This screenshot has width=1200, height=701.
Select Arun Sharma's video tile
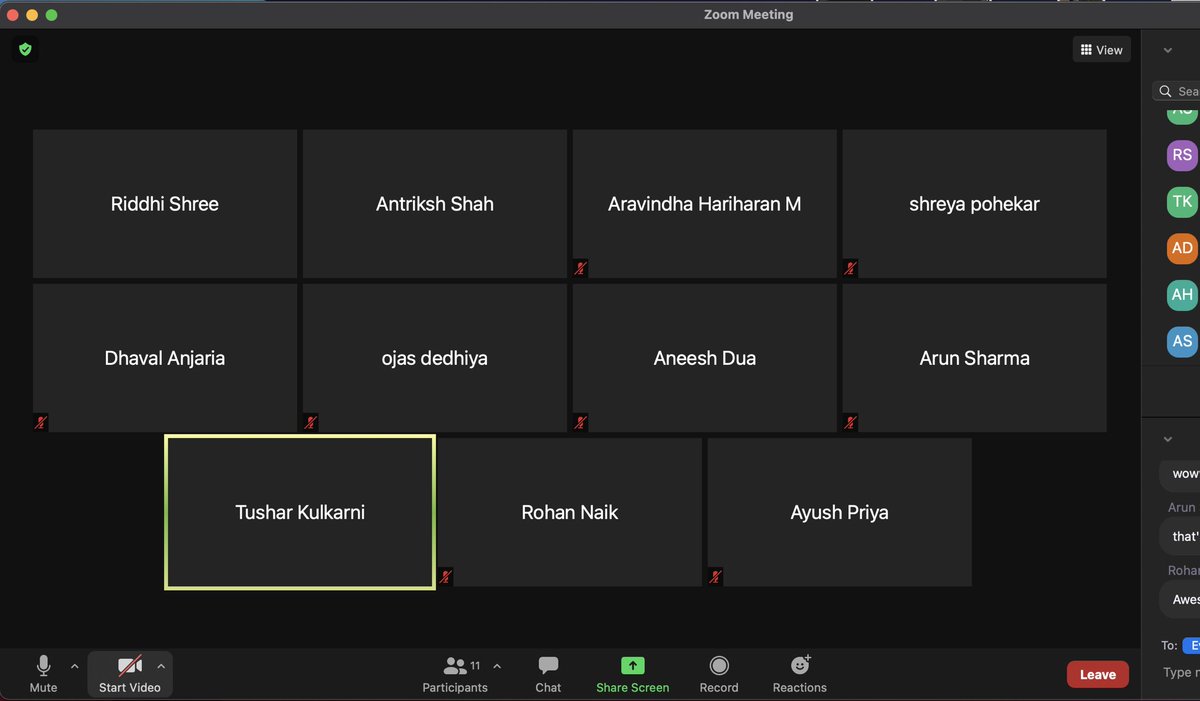[974, 358]
